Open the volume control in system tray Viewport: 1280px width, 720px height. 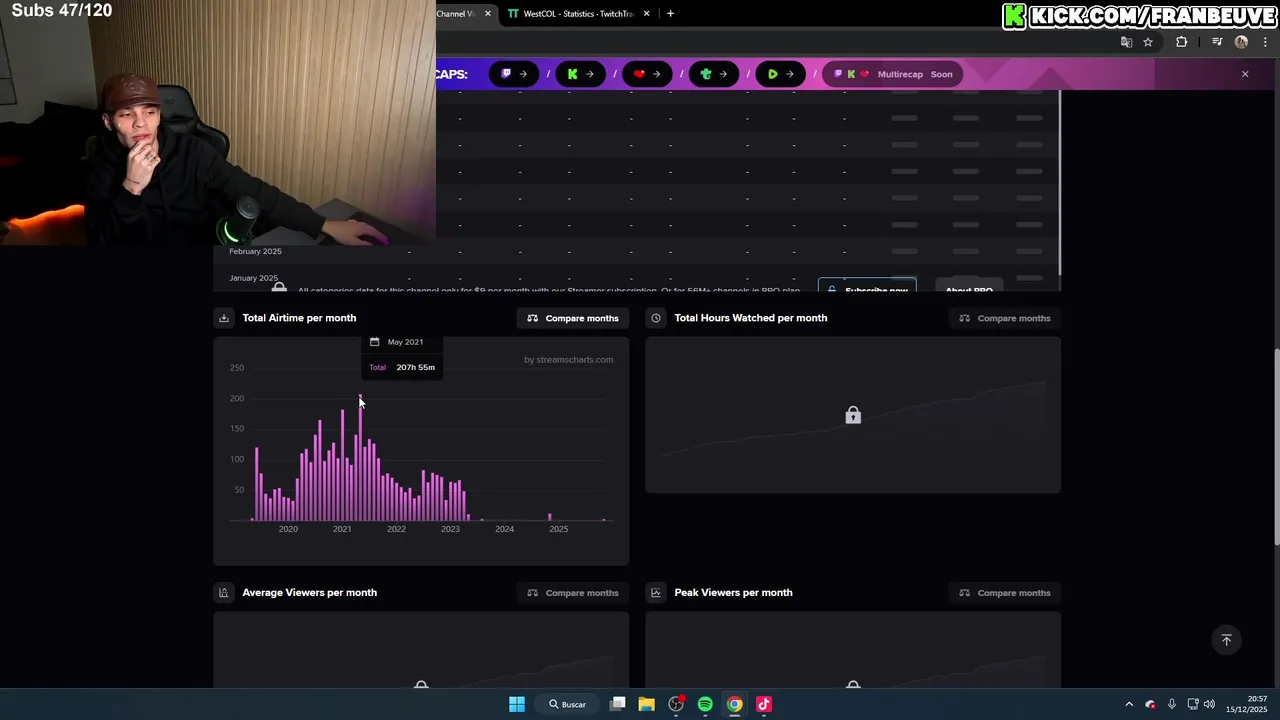[1209, 704]
